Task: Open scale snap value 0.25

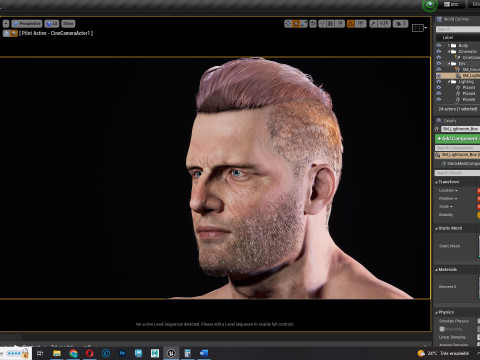Action: [x=384, y=24]
